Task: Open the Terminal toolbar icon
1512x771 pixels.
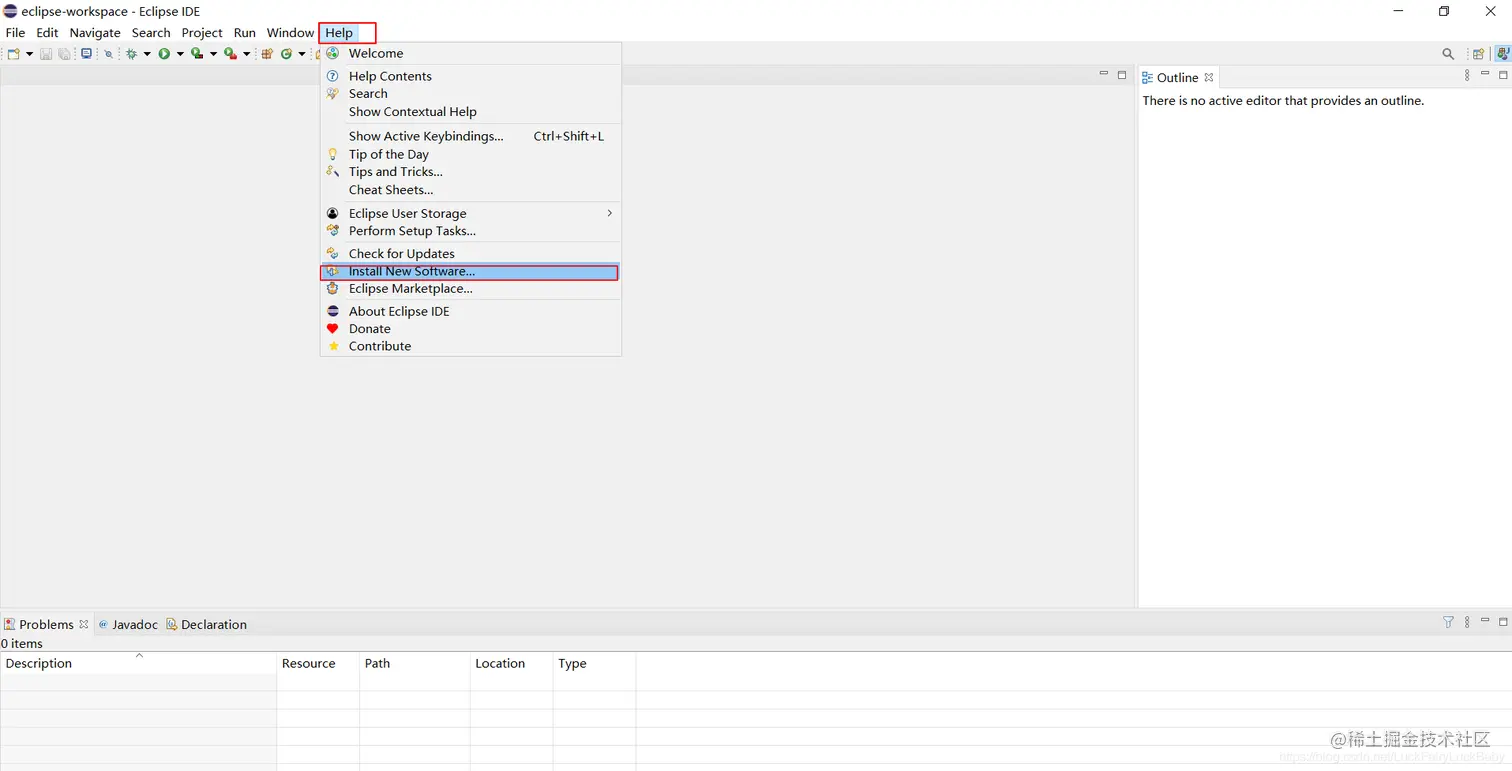Action: (x=87, y=54)
